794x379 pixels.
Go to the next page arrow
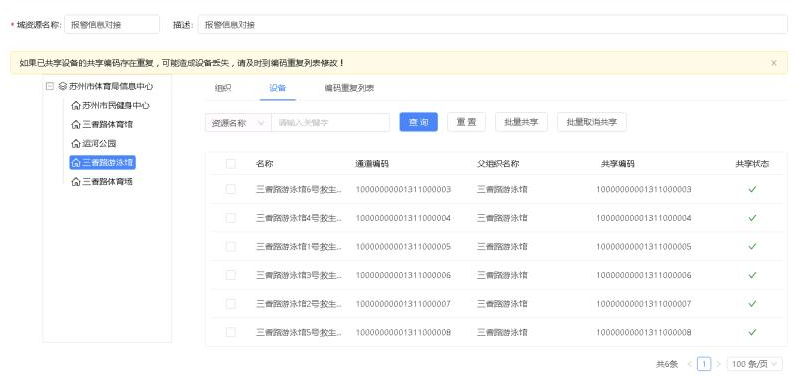tap(718, 364)
